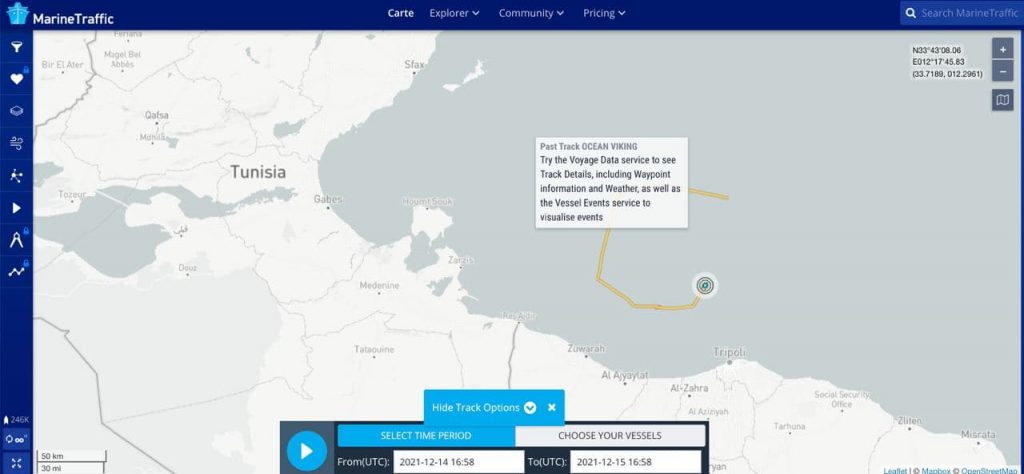Focus the Search MarineTraffic field
Image resolution: width=1024 pixels, height=474 pixels.
(968, 13)
